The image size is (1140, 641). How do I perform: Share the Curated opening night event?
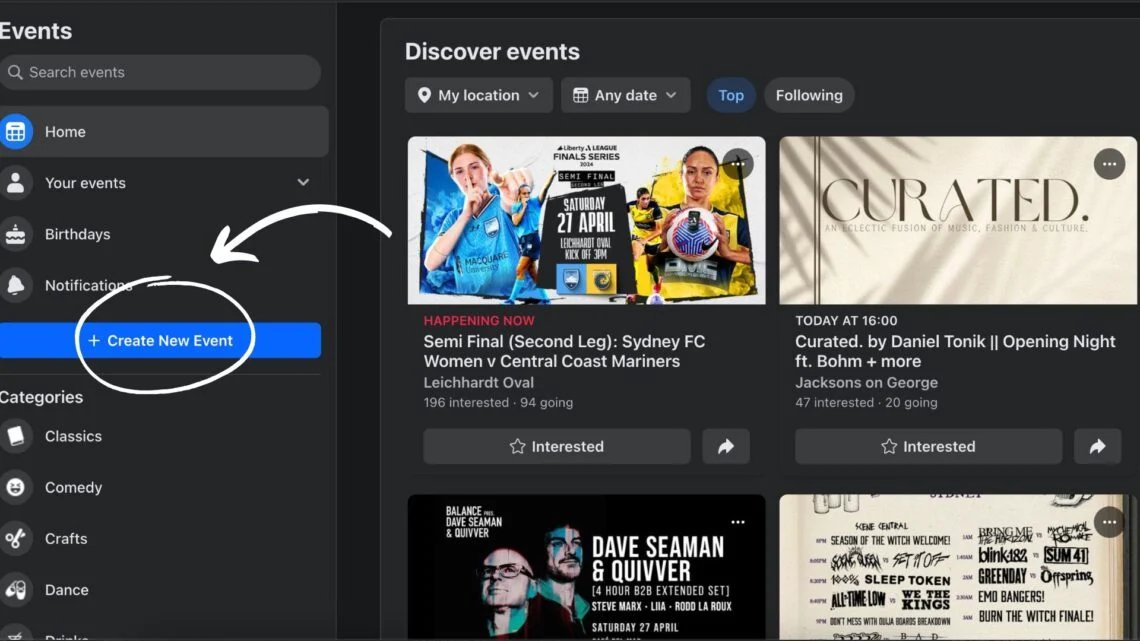coord(1097,446)
